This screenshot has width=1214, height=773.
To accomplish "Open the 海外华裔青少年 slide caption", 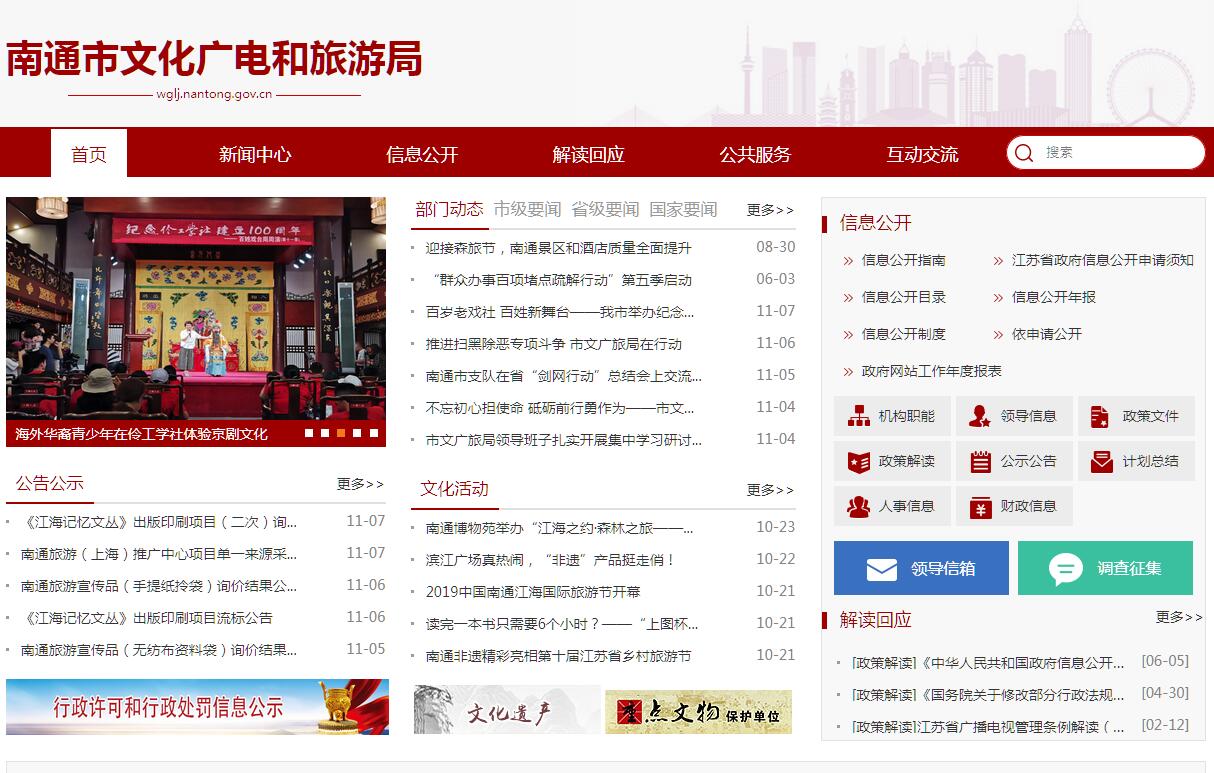I will [x=141, y=434].
